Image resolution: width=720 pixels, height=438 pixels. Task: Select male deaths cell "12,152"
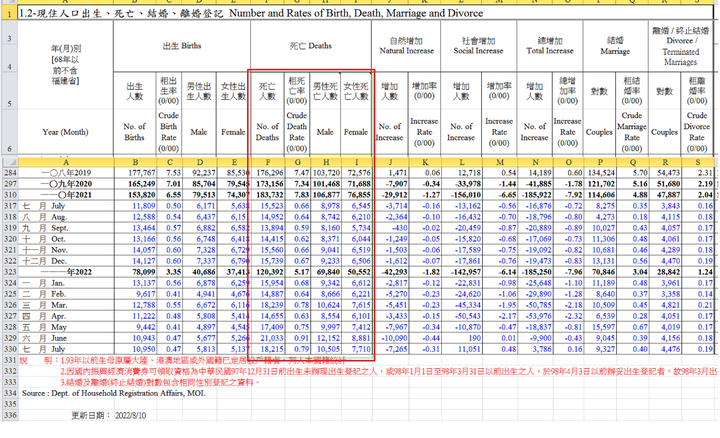326,338
